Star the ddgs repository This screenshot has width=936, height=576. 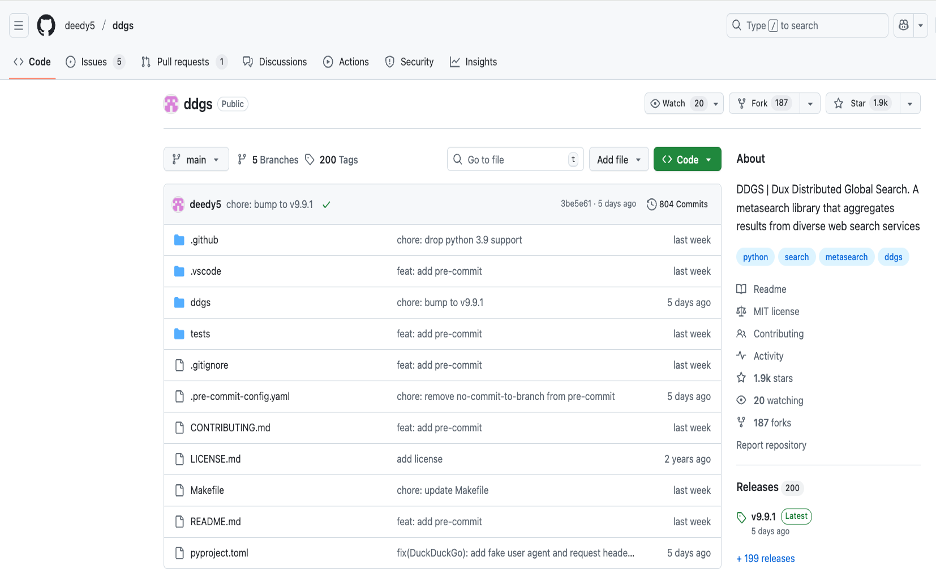(x=860, y=103)
